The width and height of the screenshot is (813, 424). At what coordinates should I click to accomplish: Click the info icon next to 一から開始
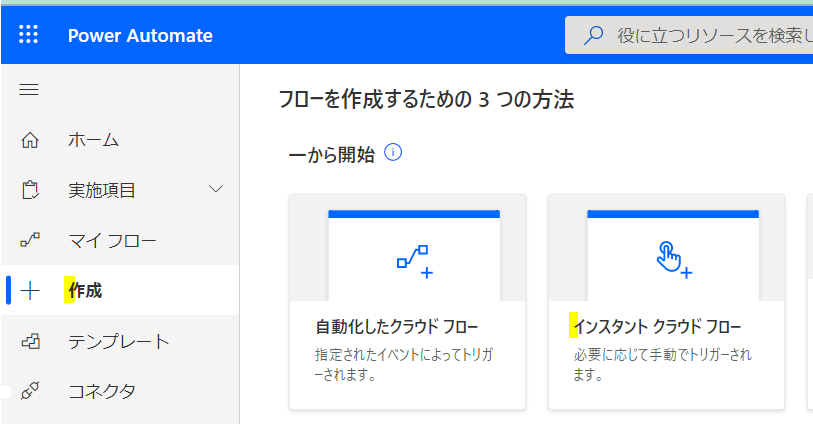pos(393,153)
